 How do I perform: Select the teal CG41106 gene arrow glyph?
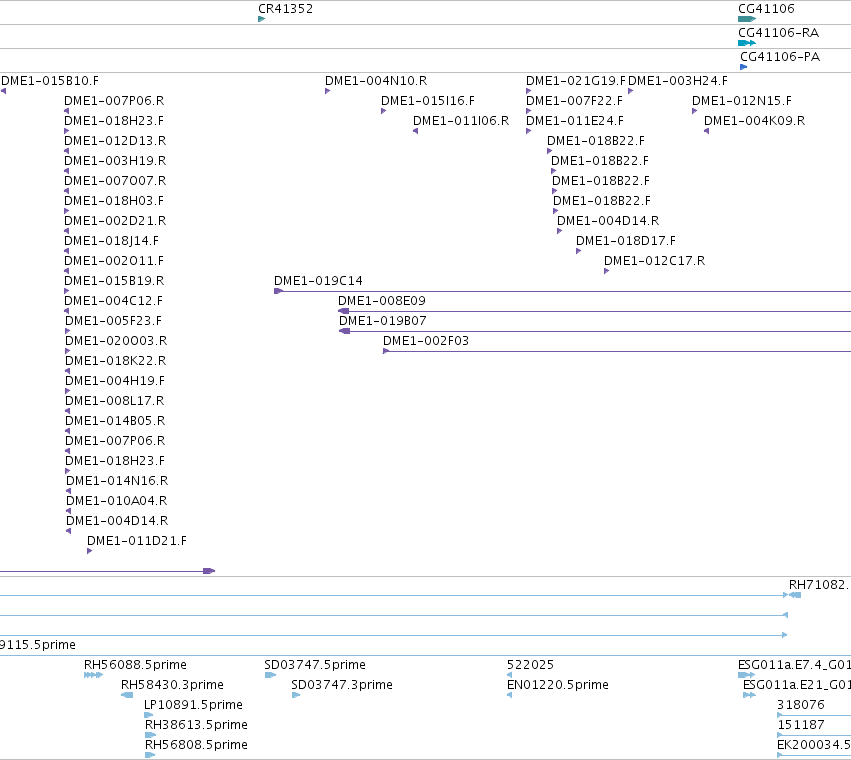[x=747, y=19]
